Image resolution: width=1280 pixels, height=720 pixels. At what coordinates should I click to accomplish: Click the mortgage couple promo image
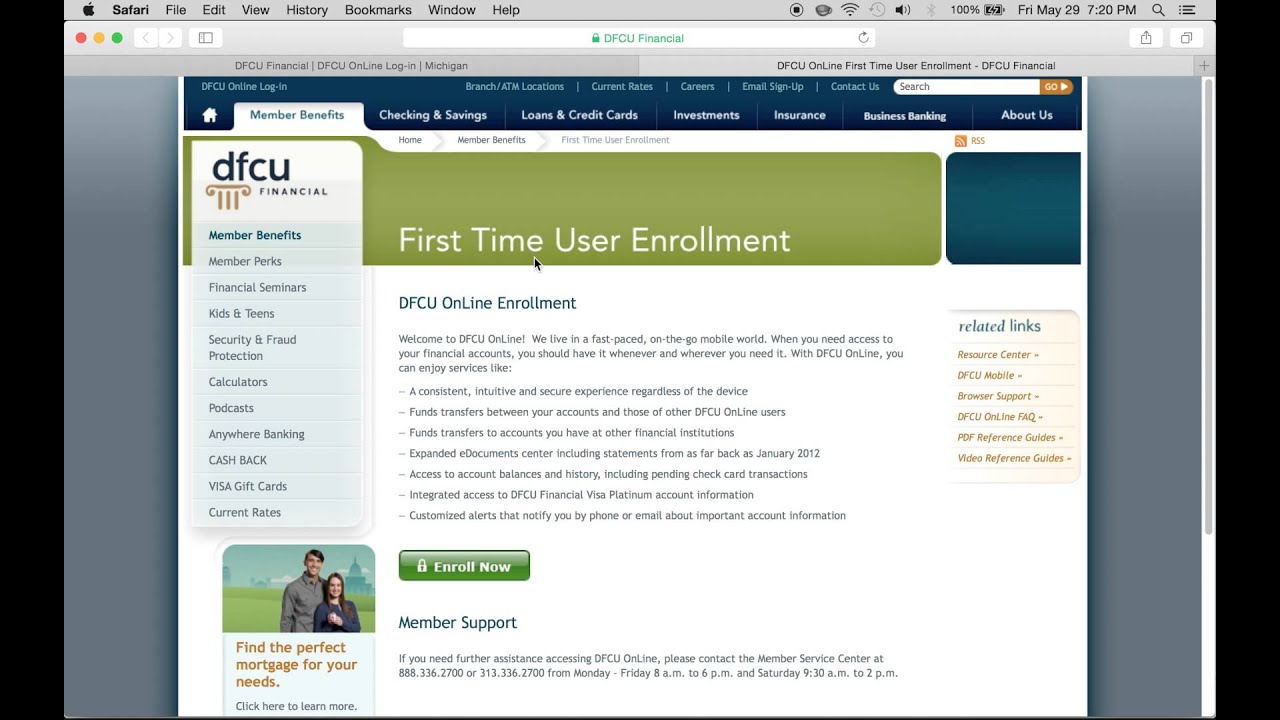click(x=299, y=589)
